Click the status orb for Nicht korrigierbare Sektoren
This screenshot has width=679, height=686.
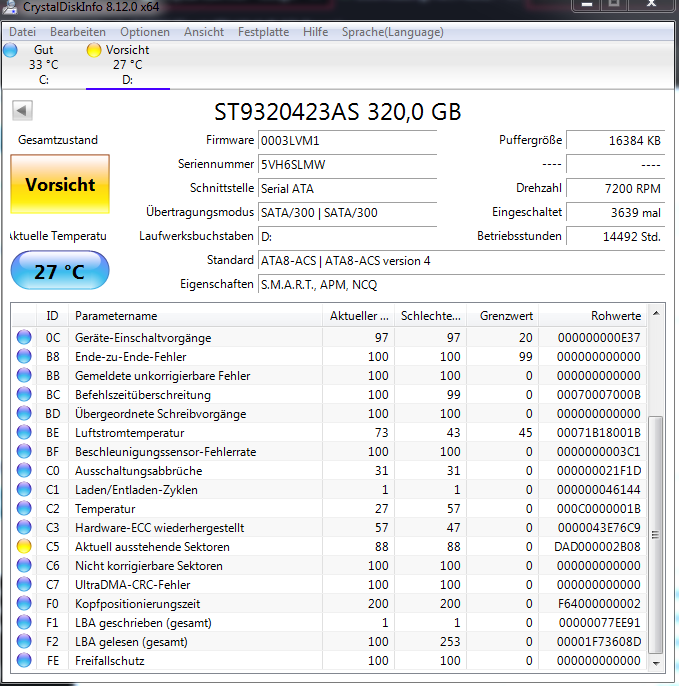pos(24,565)
